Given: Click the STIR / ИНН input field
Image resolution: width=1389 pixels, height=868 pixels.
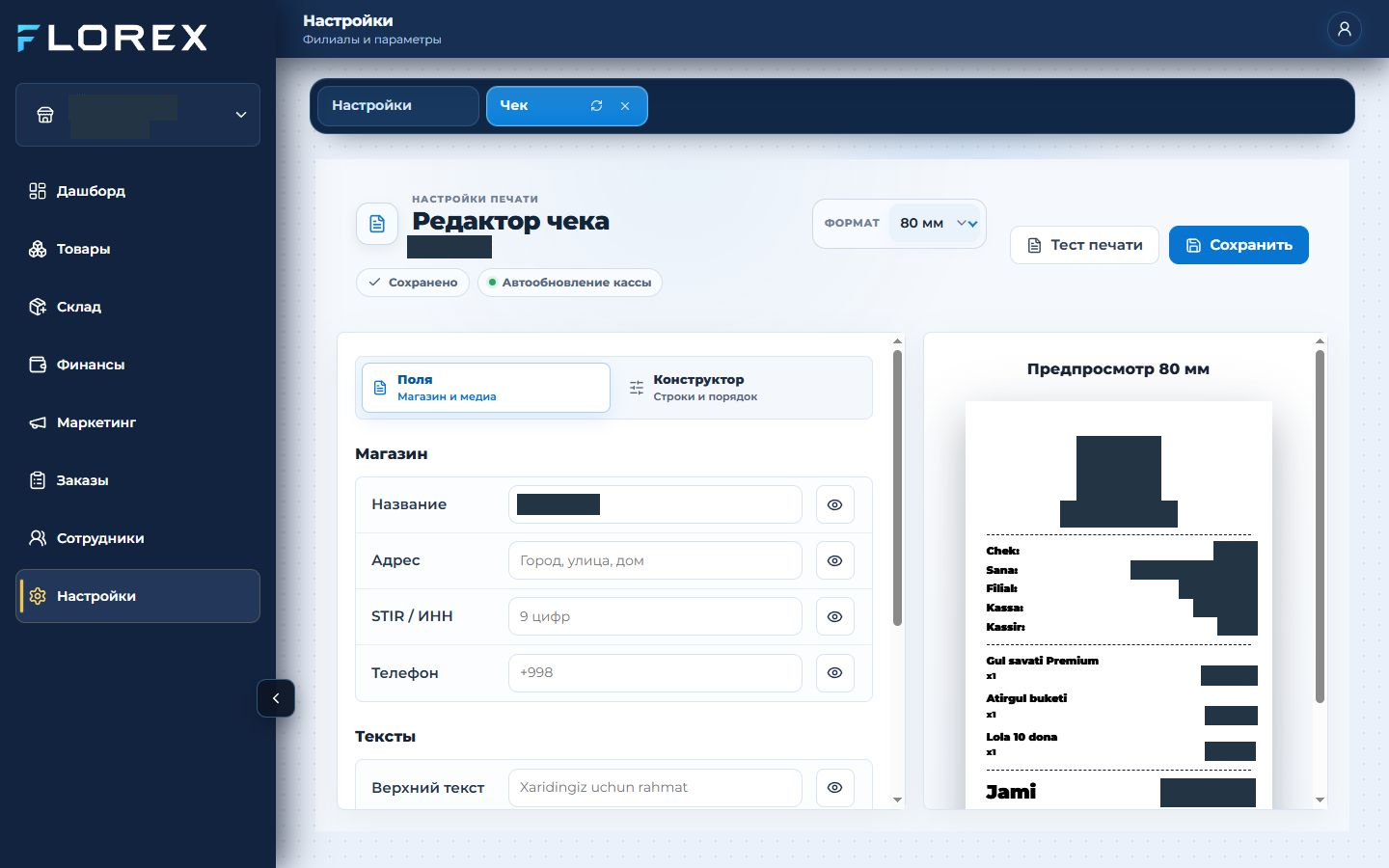Looking at the screenshot, I should pos(655,616).
